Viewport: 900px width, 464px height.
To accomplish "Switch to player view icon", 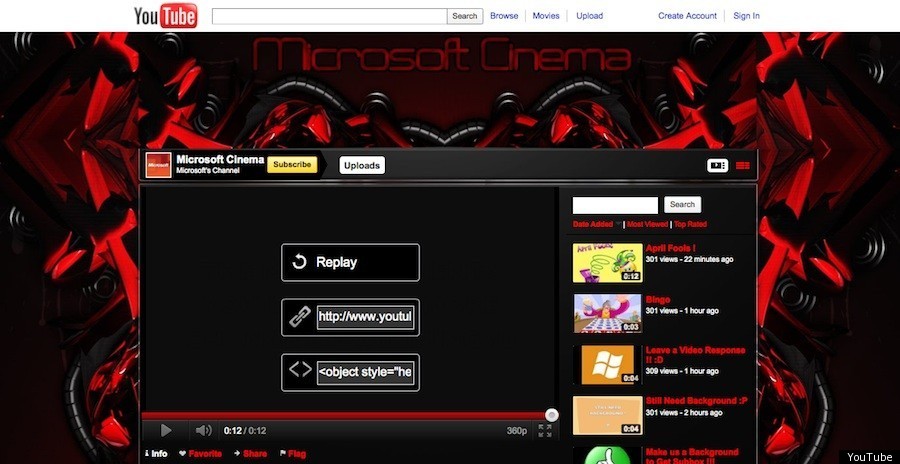I will (x=717, y=165).
